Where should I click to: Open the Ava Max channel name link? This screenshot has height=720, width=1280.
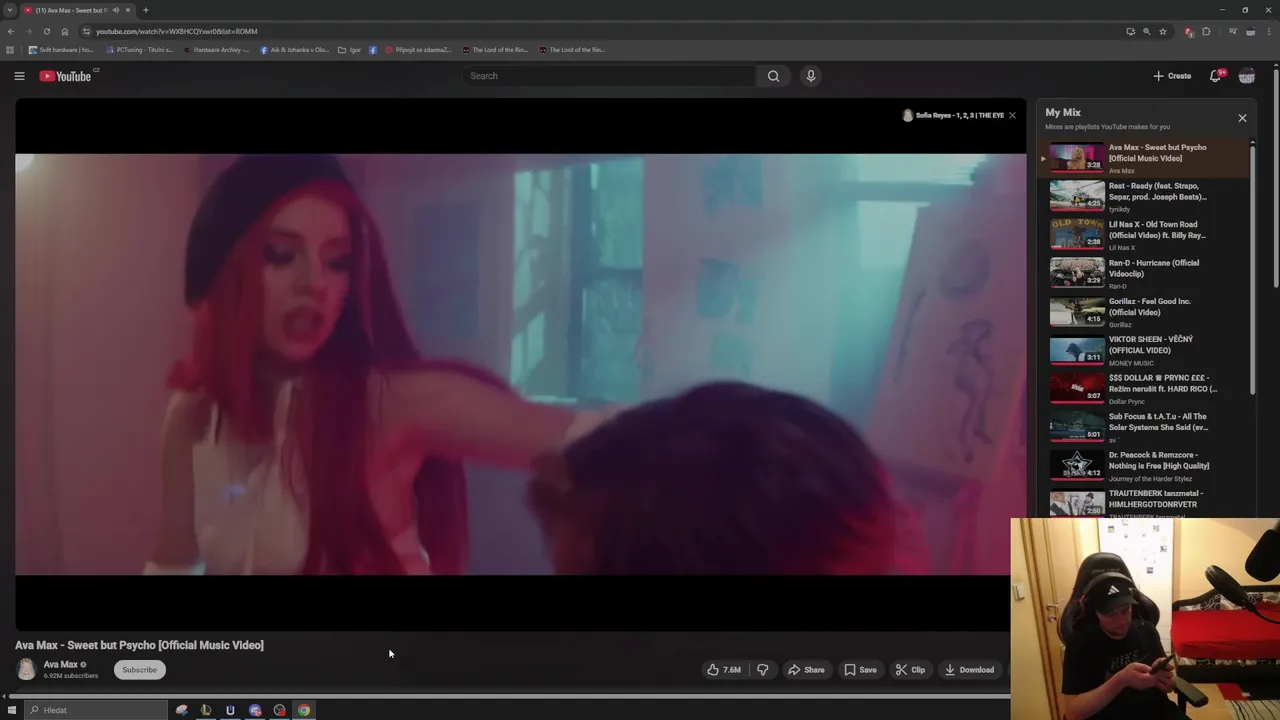pyautogui.click(x=60, y=664)
